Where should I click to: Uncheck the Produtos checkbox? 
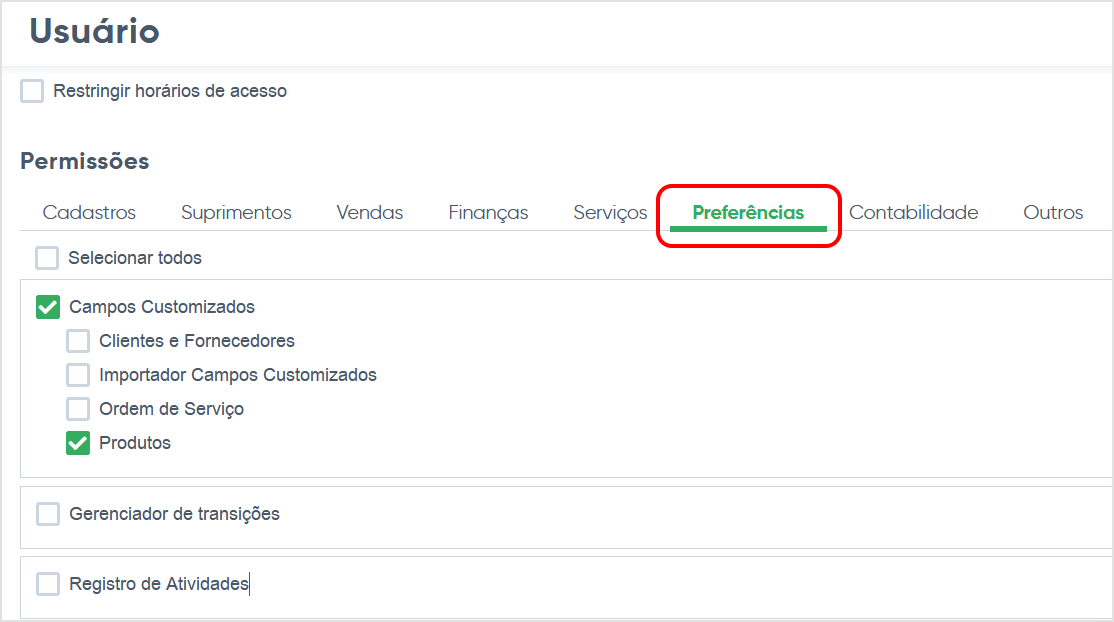pos(77,443)
